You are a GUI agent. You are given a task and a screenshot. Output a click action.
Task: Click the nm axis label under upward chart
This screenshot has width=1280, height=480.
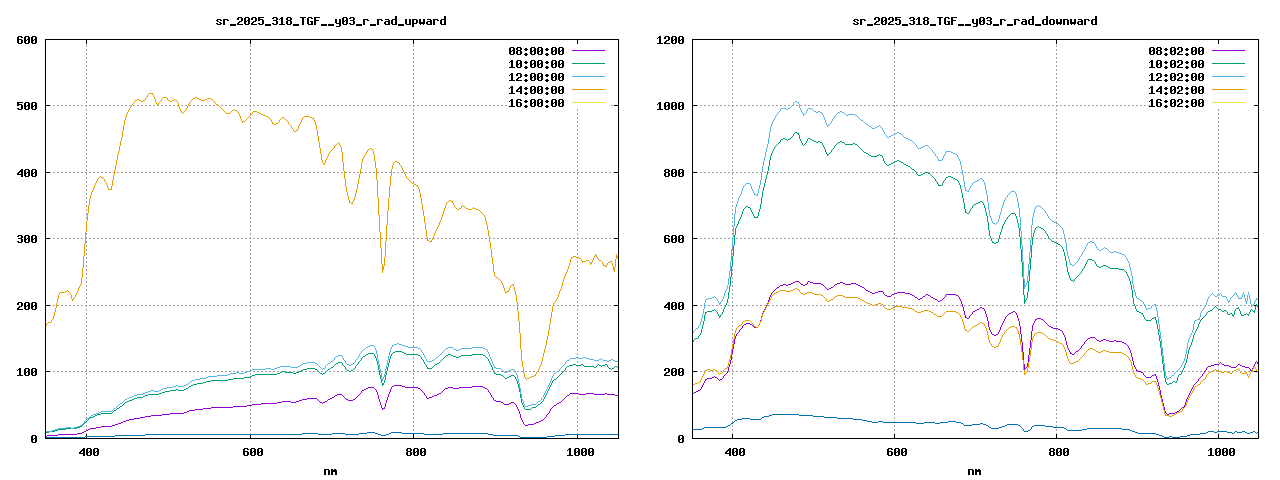coord(331,470)
